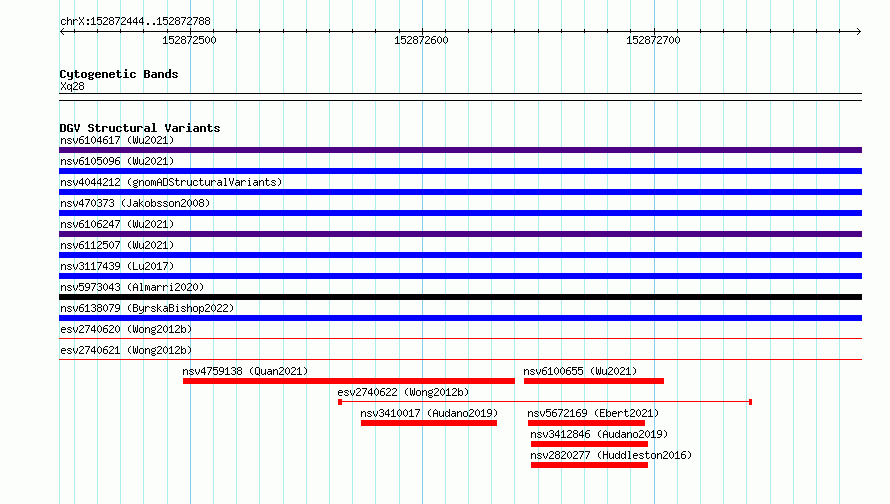This screenshot has width=890, height=504.
Task: Open nsv4044212 (gnomADStructuralVariants) label
Action: (171, 182)
